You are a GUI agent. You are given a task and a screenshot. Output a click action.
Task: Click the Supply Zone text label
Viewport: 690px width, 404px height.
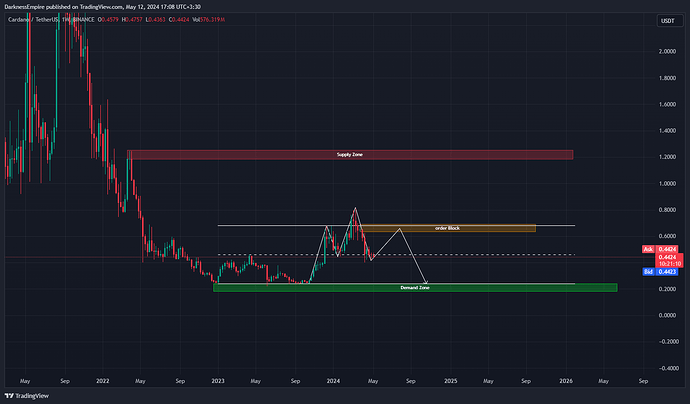tap(350, 155)
